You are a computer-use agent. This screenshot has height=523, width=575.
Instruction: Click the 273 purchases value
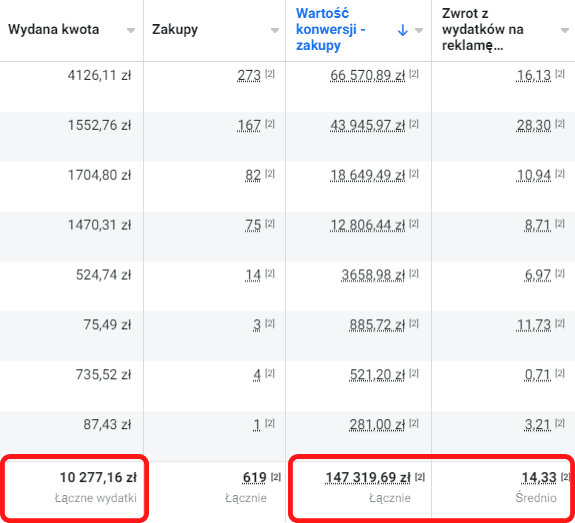pyautogui.click(x=249, y=76)
